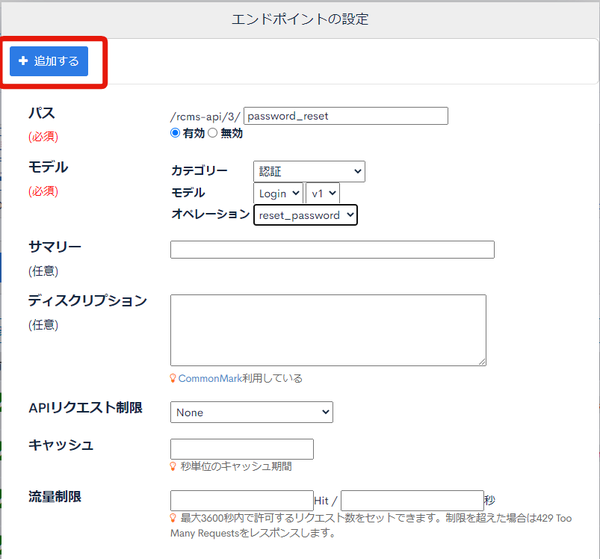Select the 無効 radio button

pos(213,133)
